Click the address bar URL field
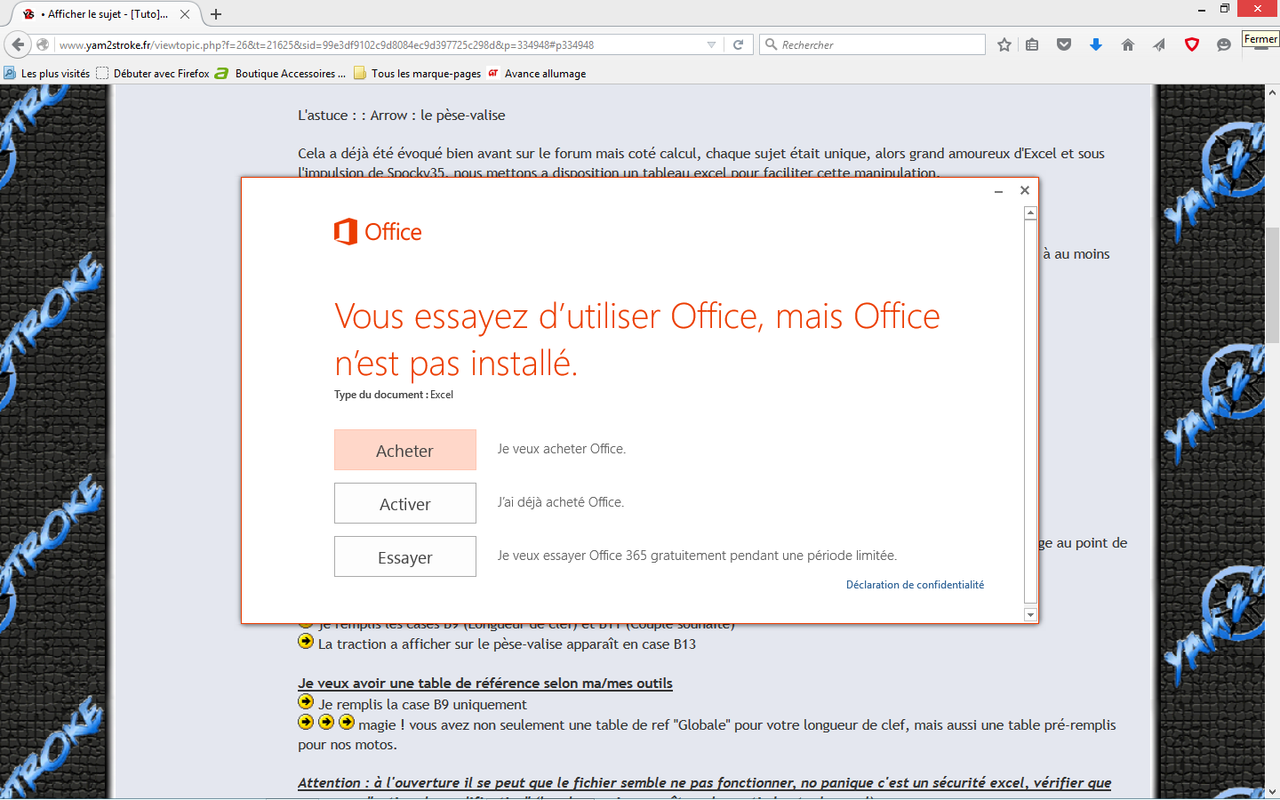Viewport: 1280px width, 800px height. click(380, 44)
